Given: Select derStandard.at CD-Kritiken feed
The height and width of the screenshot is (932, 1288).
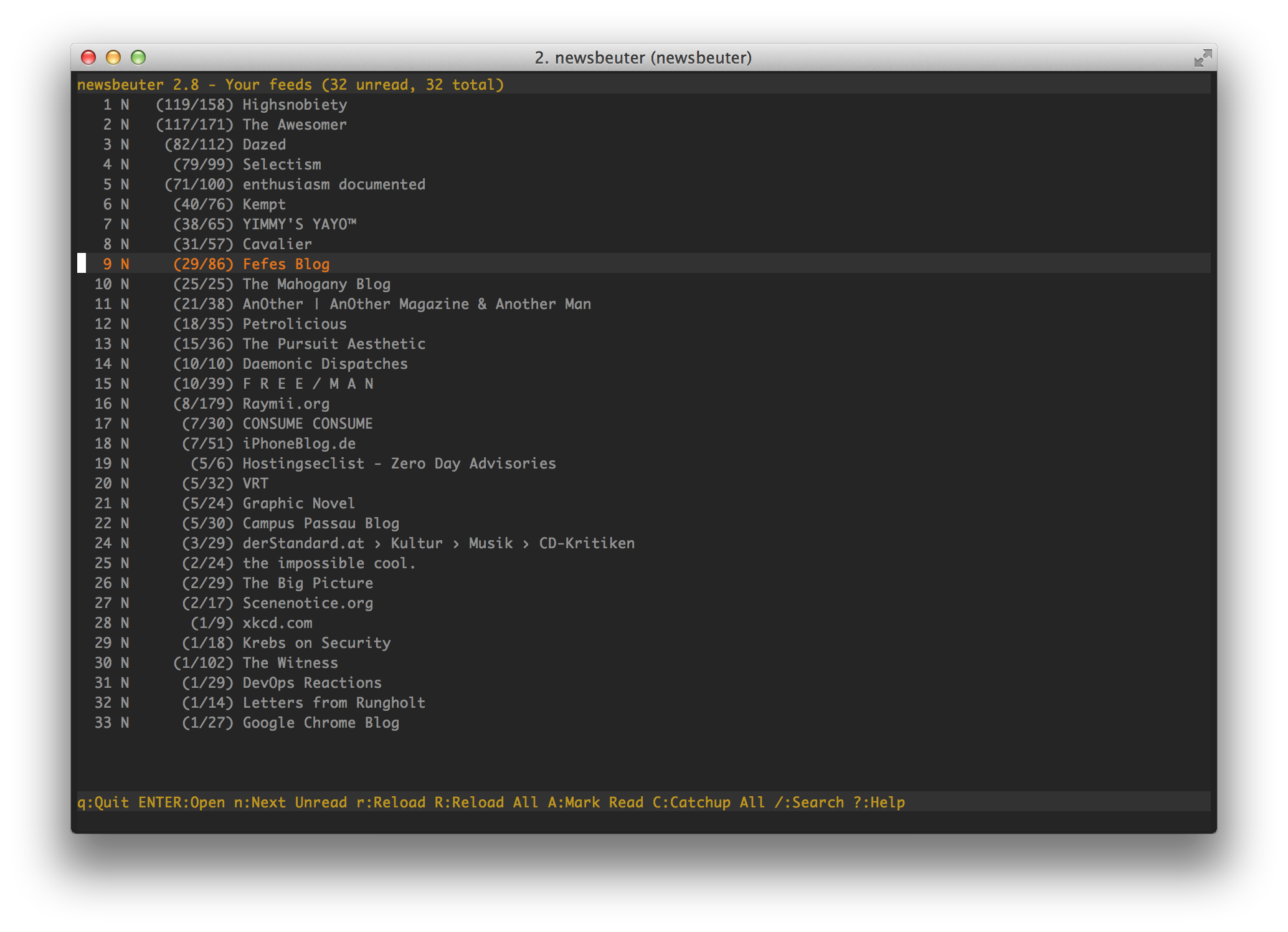Looking at the screenshot, I should [438, 543].
